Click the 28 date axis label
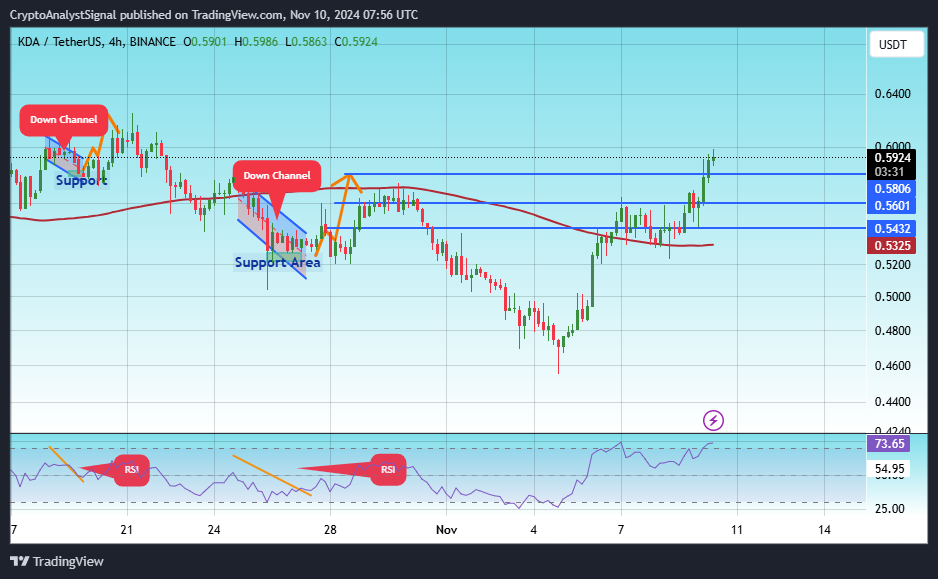This screenshot has width=938, height=579. pos(330,530)
